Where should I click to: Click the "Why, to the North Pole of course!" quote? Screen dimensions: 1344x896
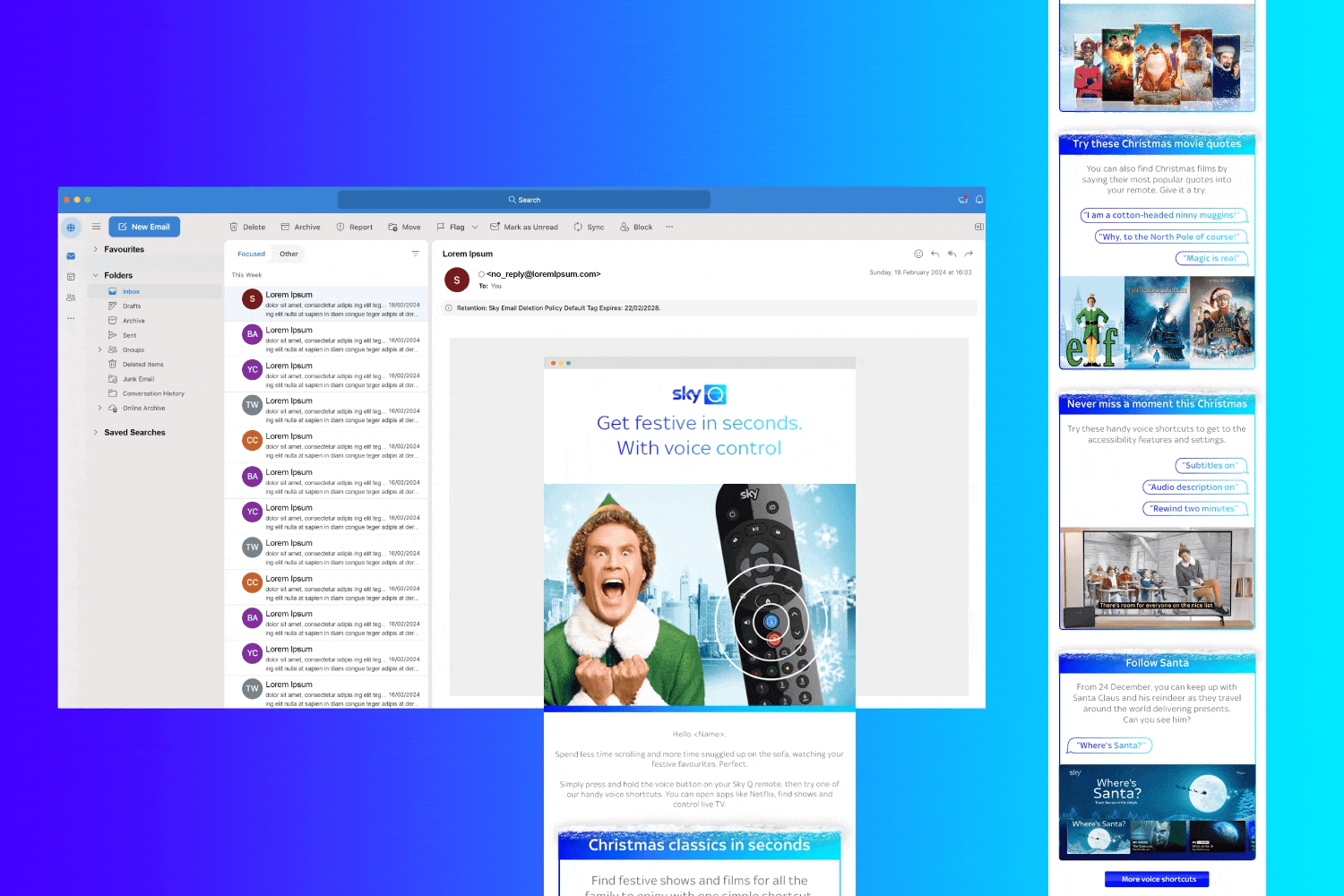1171,237
